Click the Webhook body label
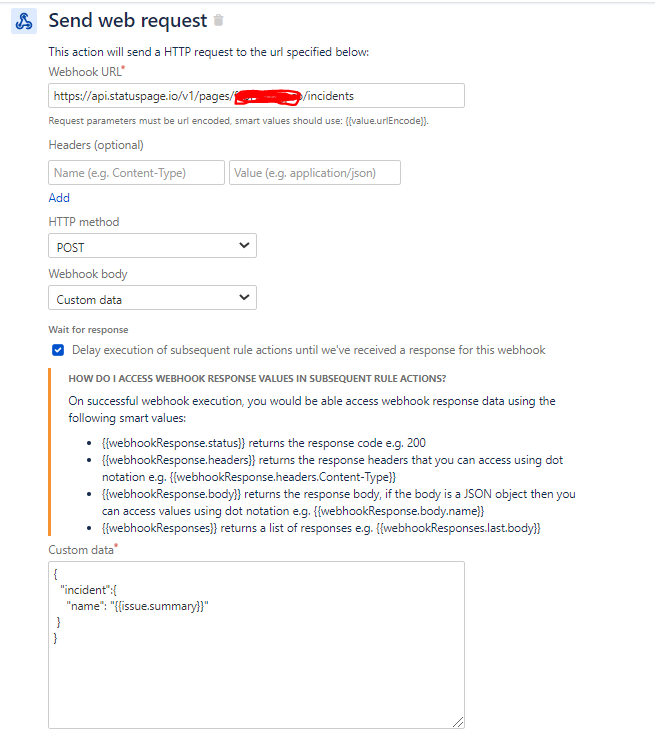Viewport: 655px width, 749px height. click(x=88, y=274)
